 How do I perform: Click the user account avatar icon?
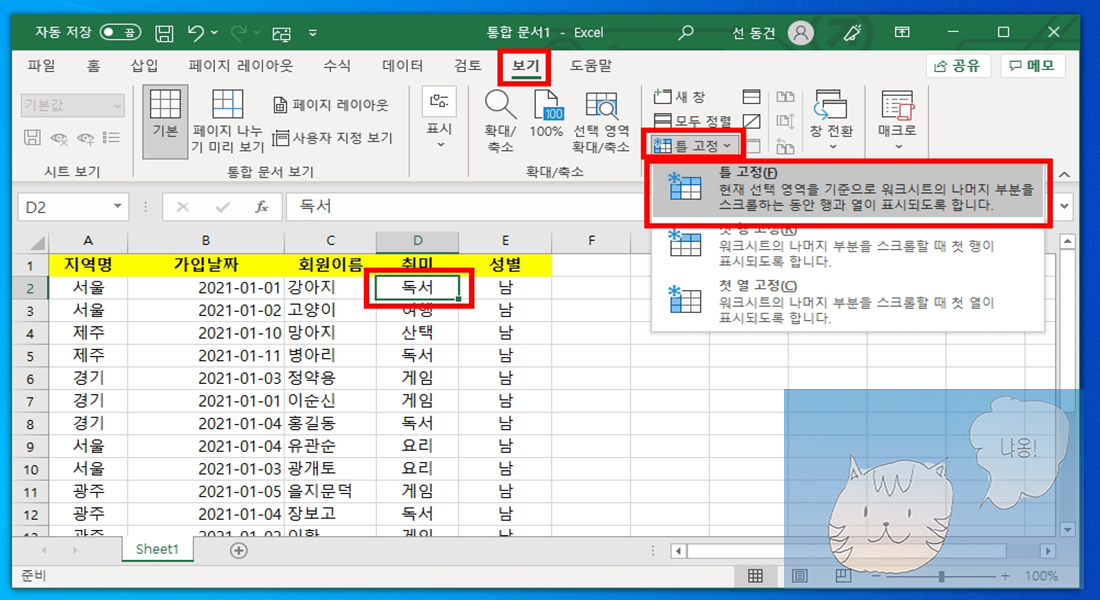click(x=800, y=32)
